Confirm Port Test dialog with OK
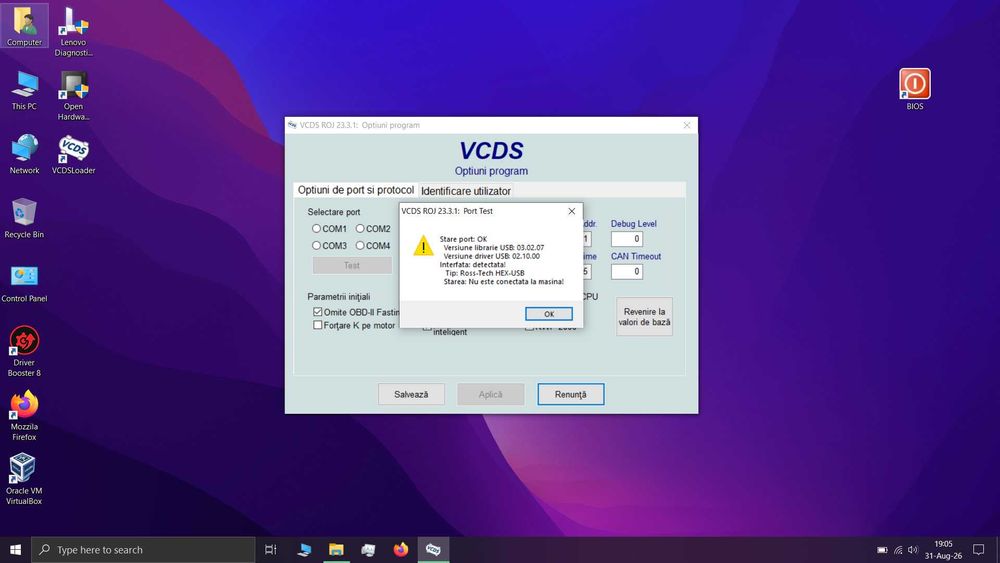Screen dimensions: 1000x563 548,314
